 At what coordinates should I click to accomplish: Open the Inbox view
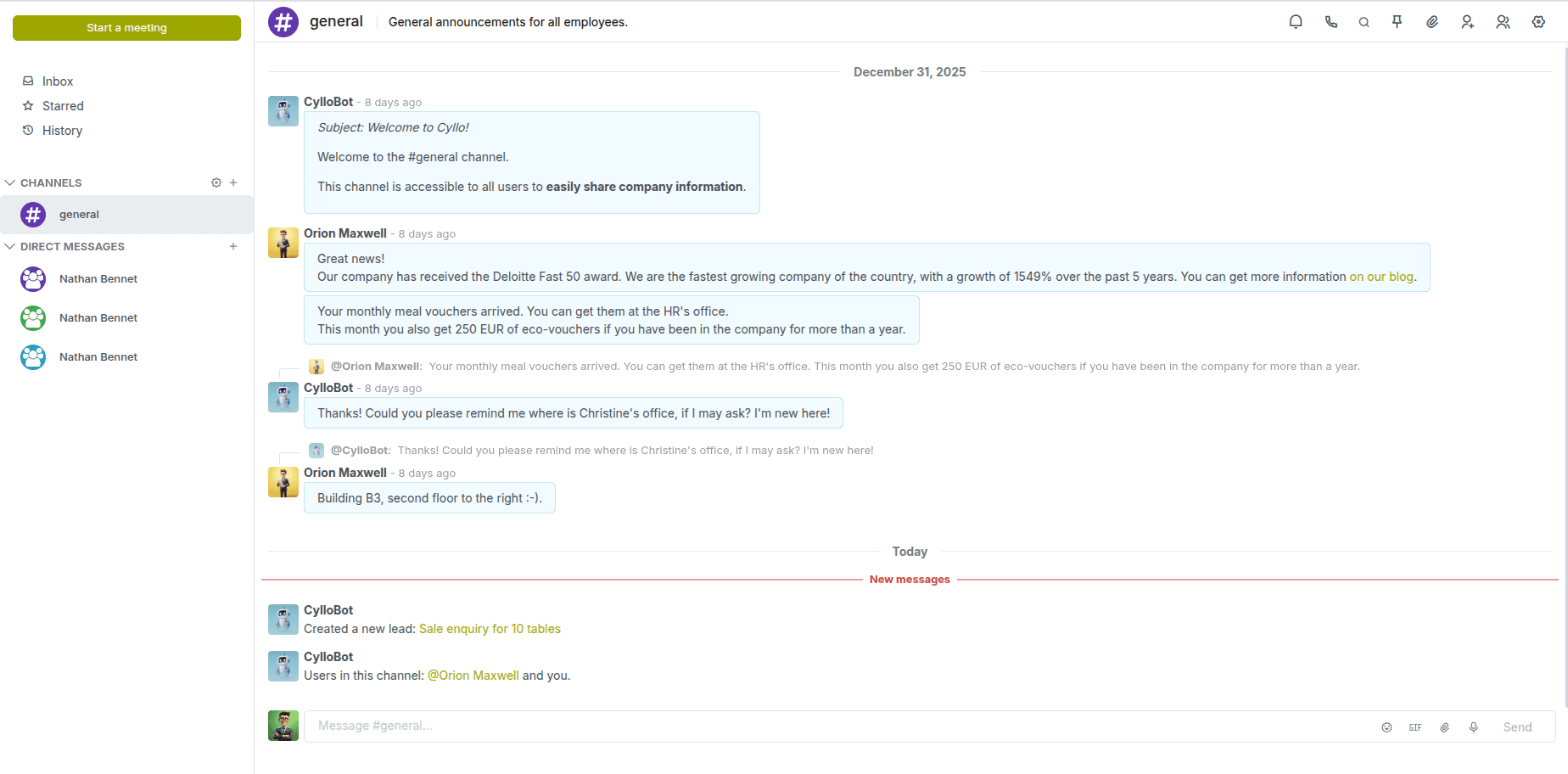(58, 81)
